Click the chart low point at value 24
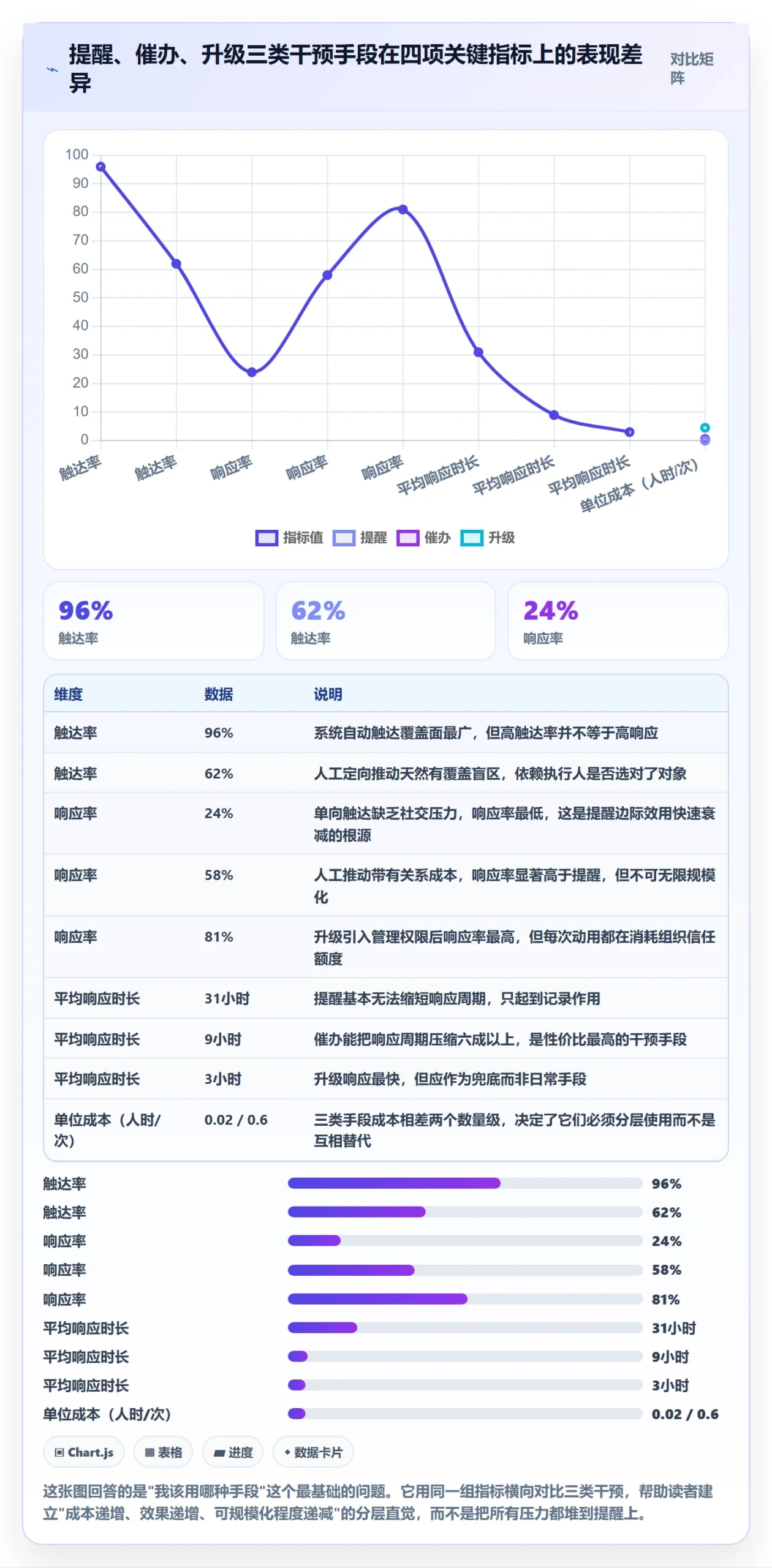 coord(252,372)
